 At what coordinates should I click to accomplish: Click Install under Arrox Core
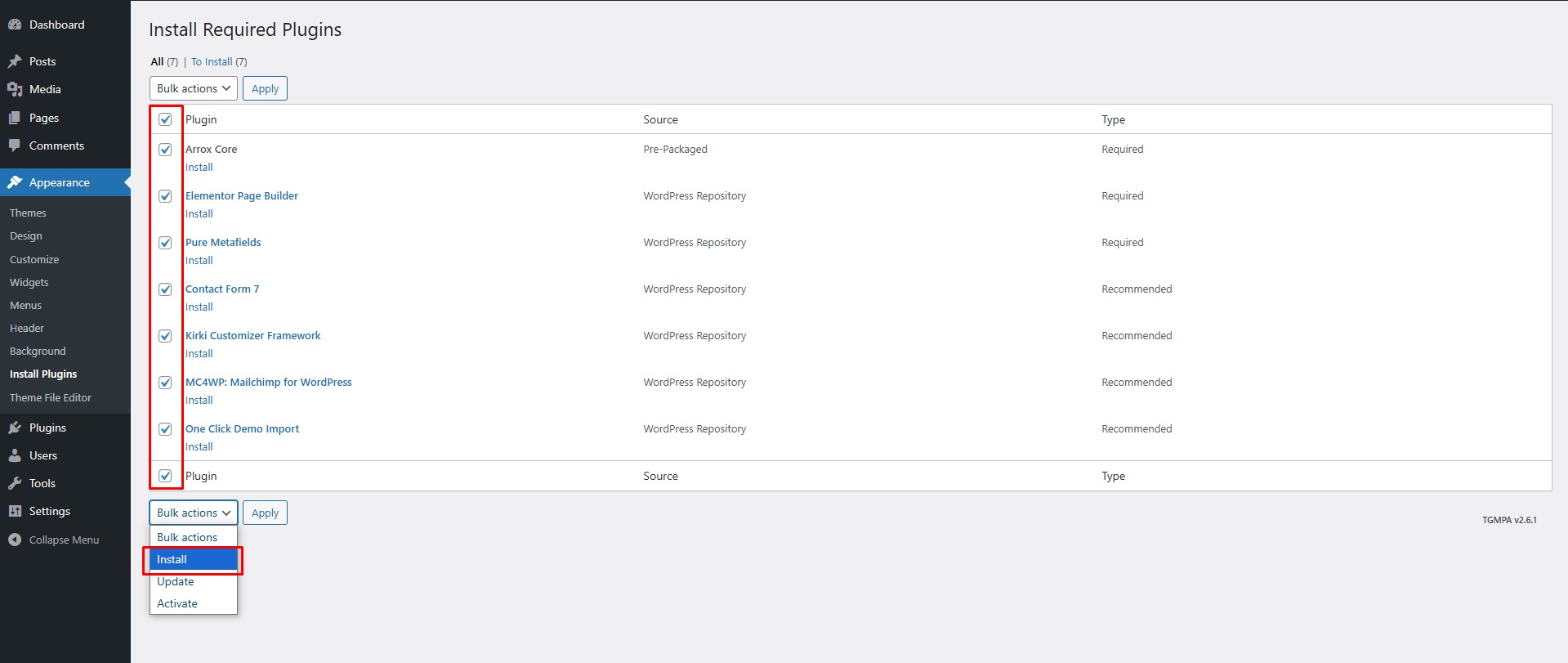199,167
